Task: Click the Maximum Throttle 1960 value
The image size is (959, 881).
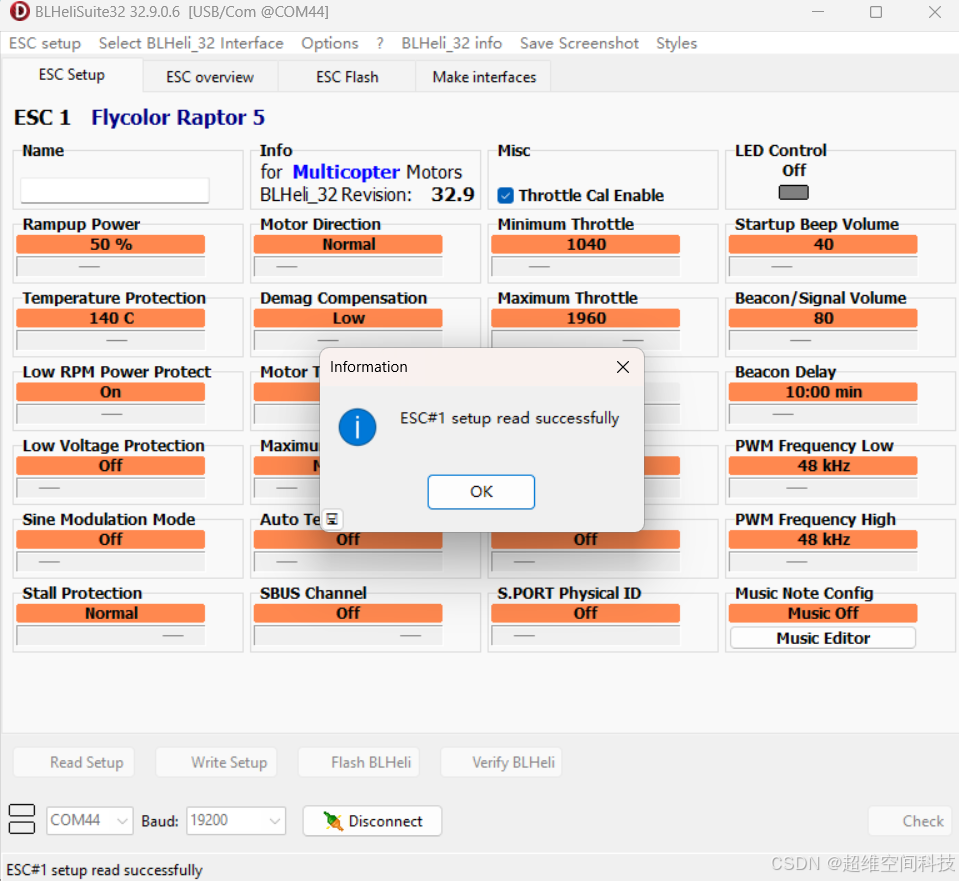Action: pyautogui.click(x=585, y=318)
